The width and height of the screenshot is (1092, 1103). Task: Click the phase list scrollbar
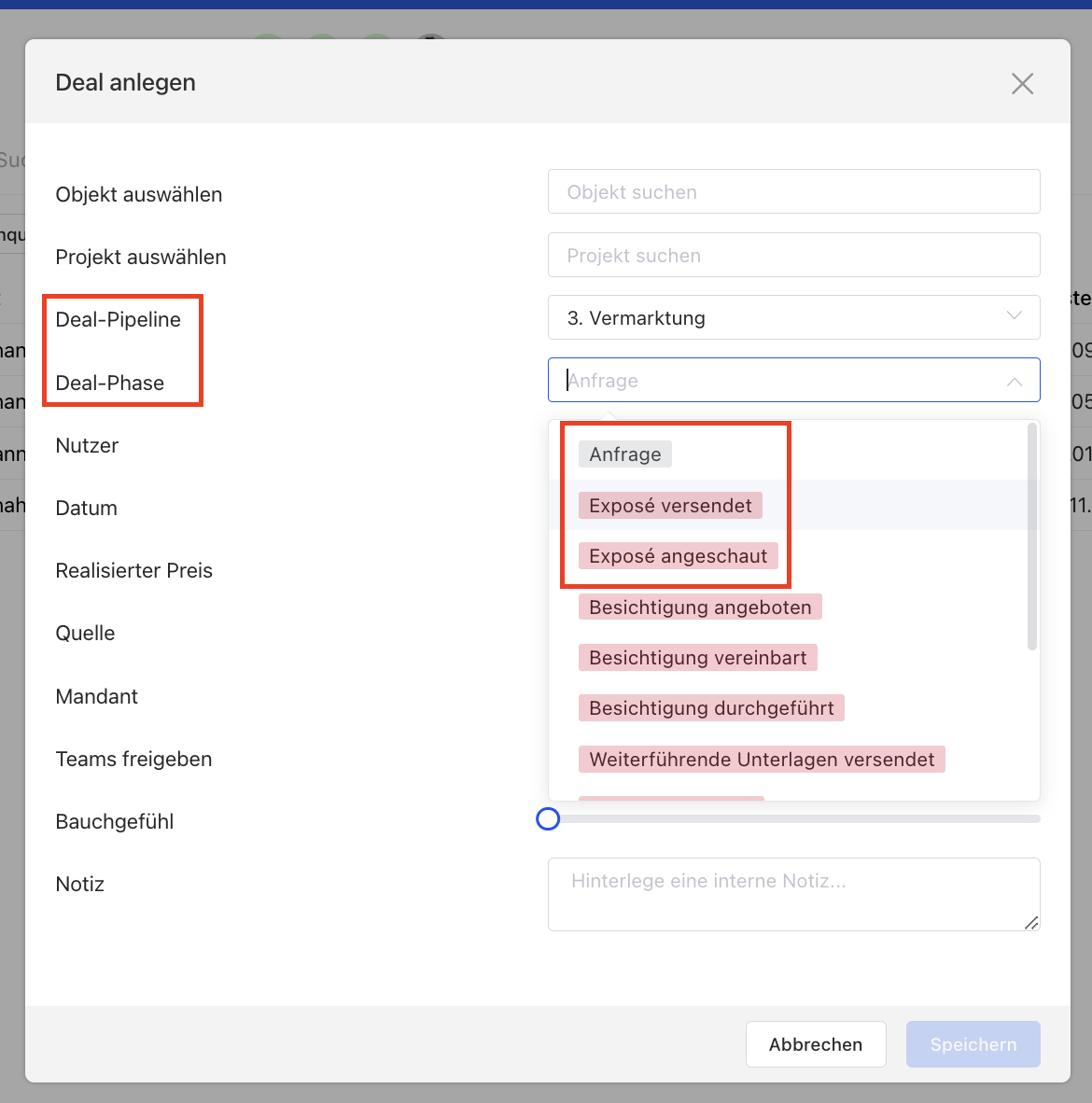click(x=1031, y=537)
